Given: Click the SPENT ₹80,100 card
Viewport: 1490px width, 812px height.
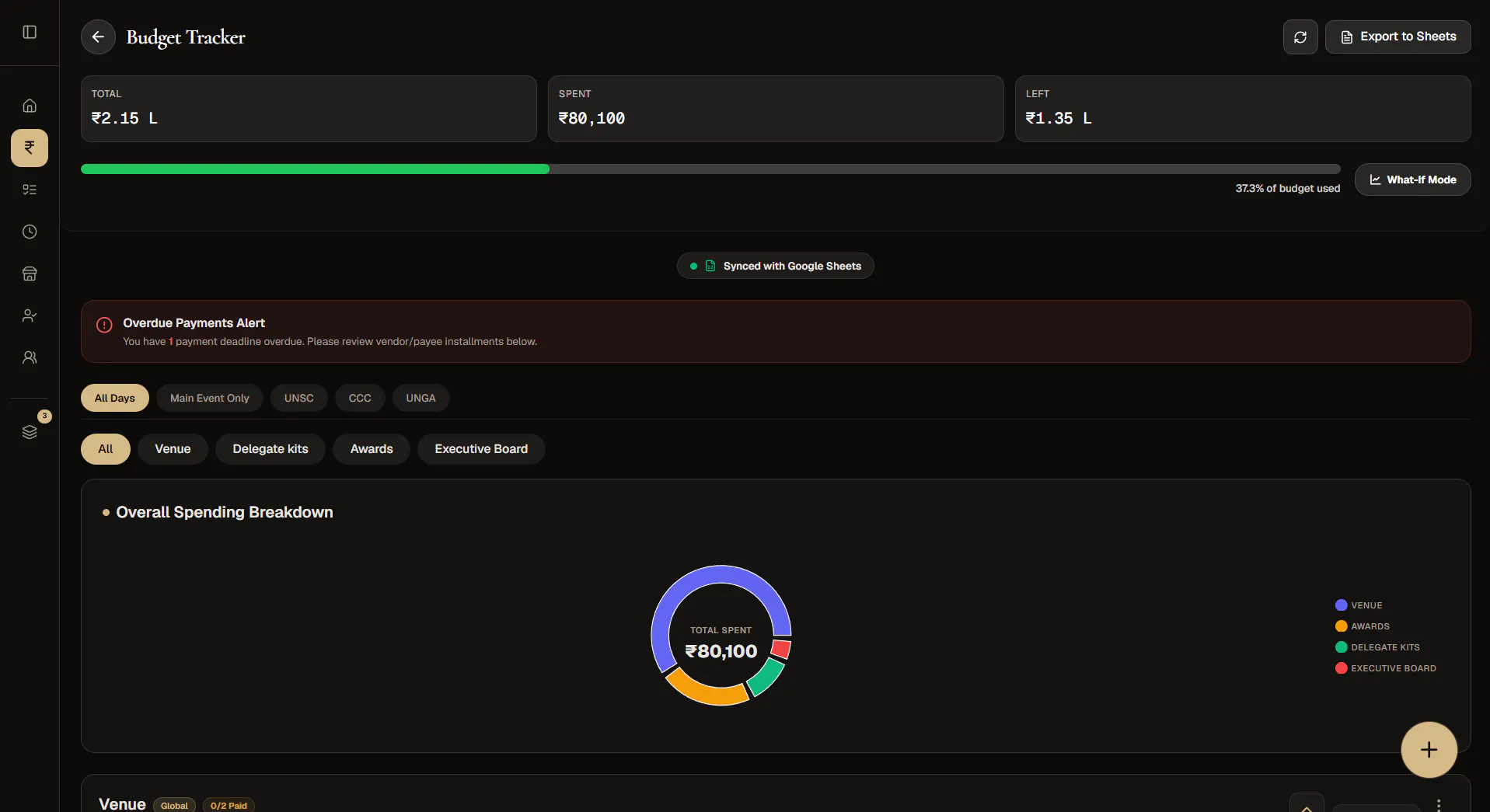Looking at the screenshot, I should click(x=776, y=109).
